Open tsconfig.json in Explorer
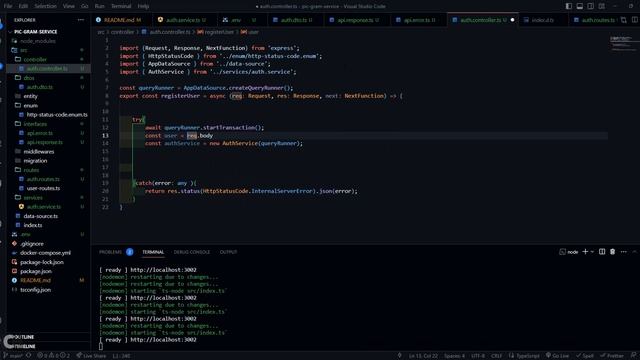 (x=48, y=290)
